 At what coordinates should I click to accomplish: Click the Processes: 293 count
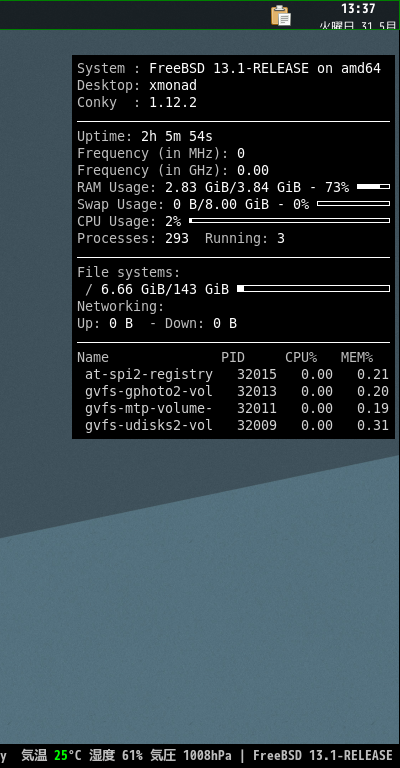point(133,239)
